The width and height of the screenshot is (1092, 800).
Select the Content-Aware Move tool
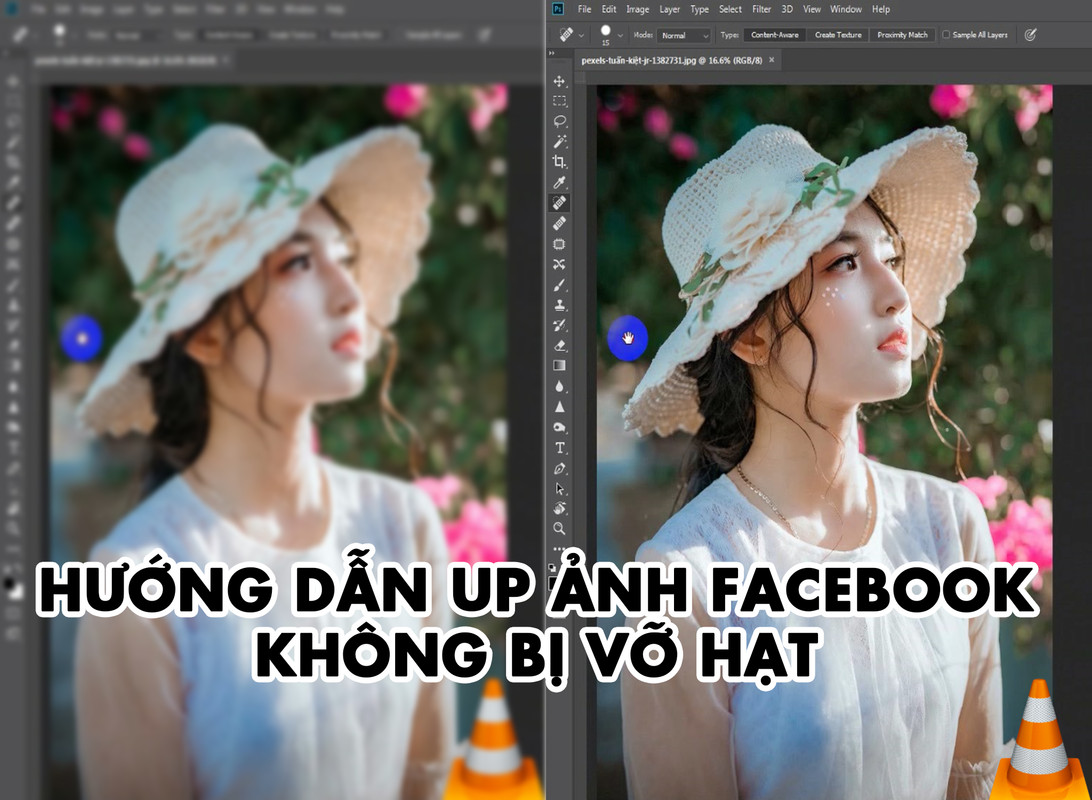point(559,264)
